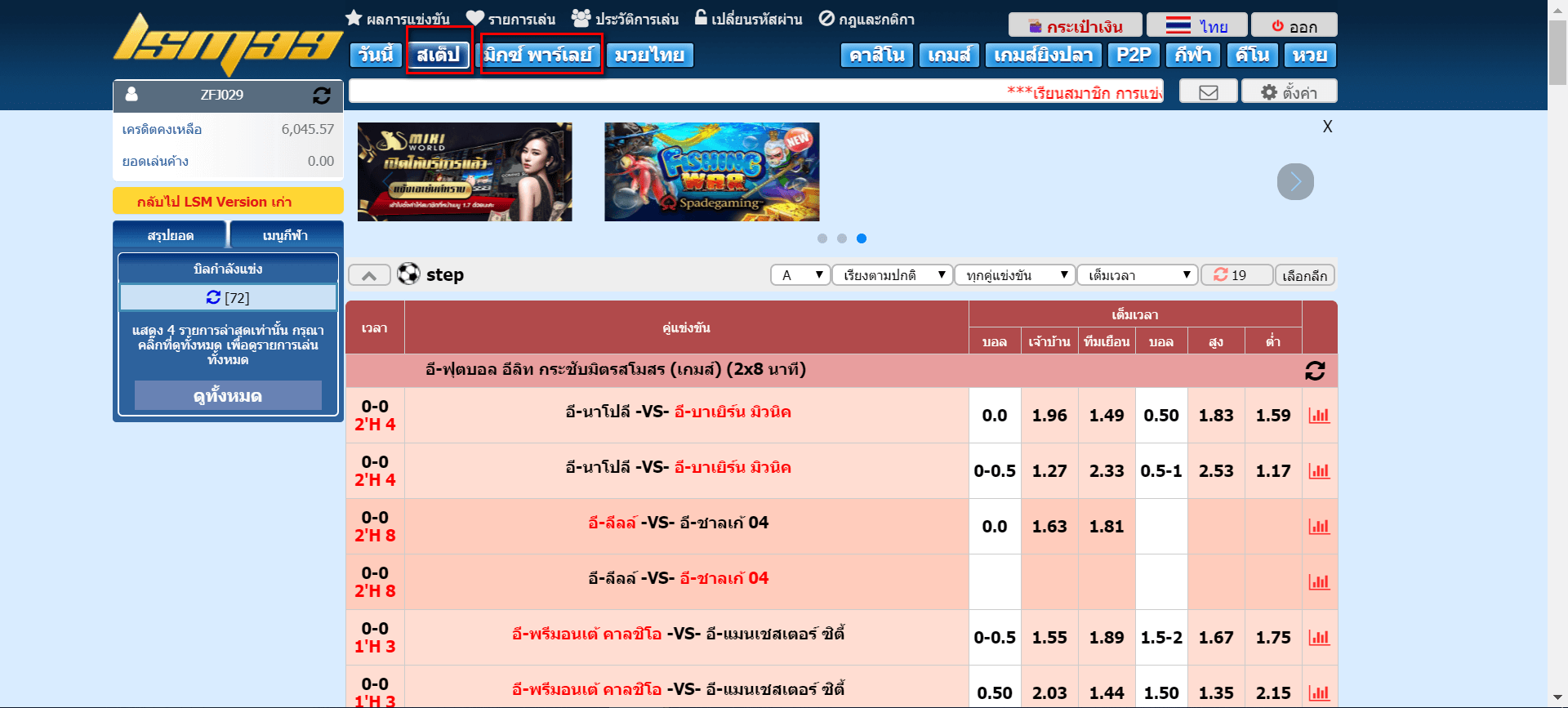The width and height of the screenshot is (1568, 708).
Task: Refresh the ZFJ029 account balance
Action: coord(322,96)
